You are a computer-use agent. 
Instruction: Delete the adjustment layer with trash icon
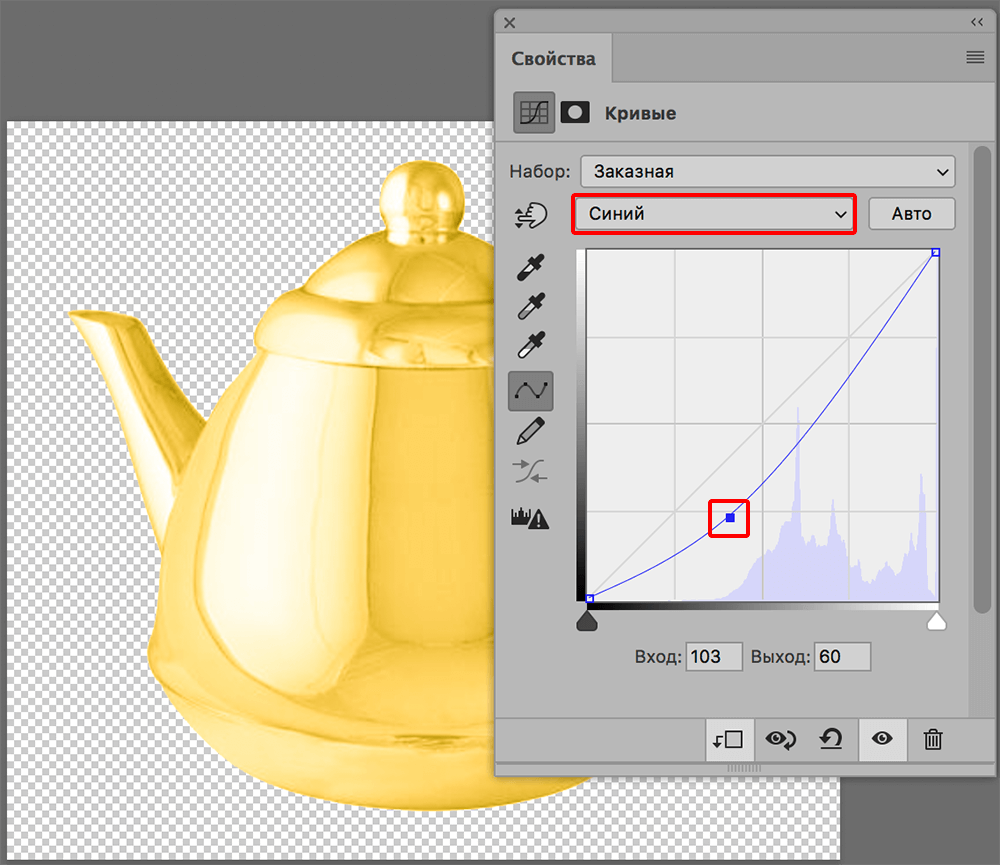point(933,740)
